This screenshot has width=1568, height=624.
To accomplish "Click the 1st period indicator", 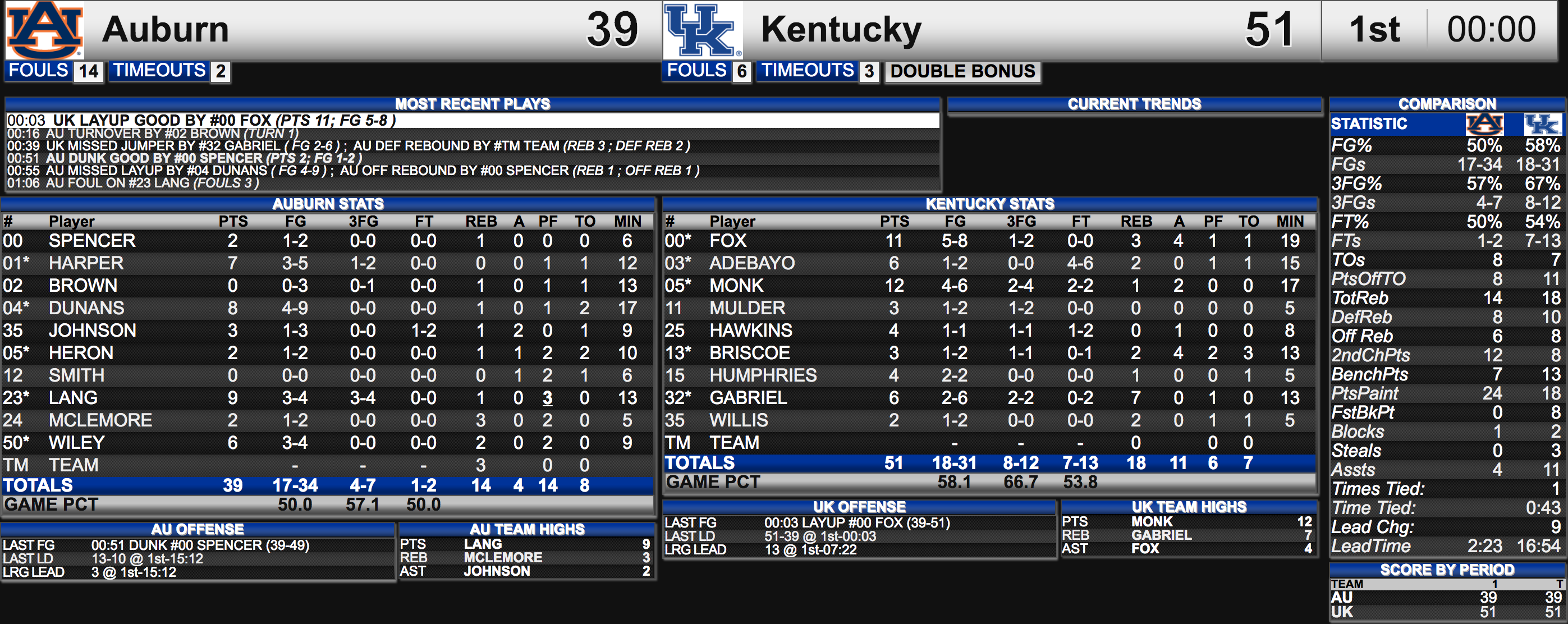I will (1374, 29).
